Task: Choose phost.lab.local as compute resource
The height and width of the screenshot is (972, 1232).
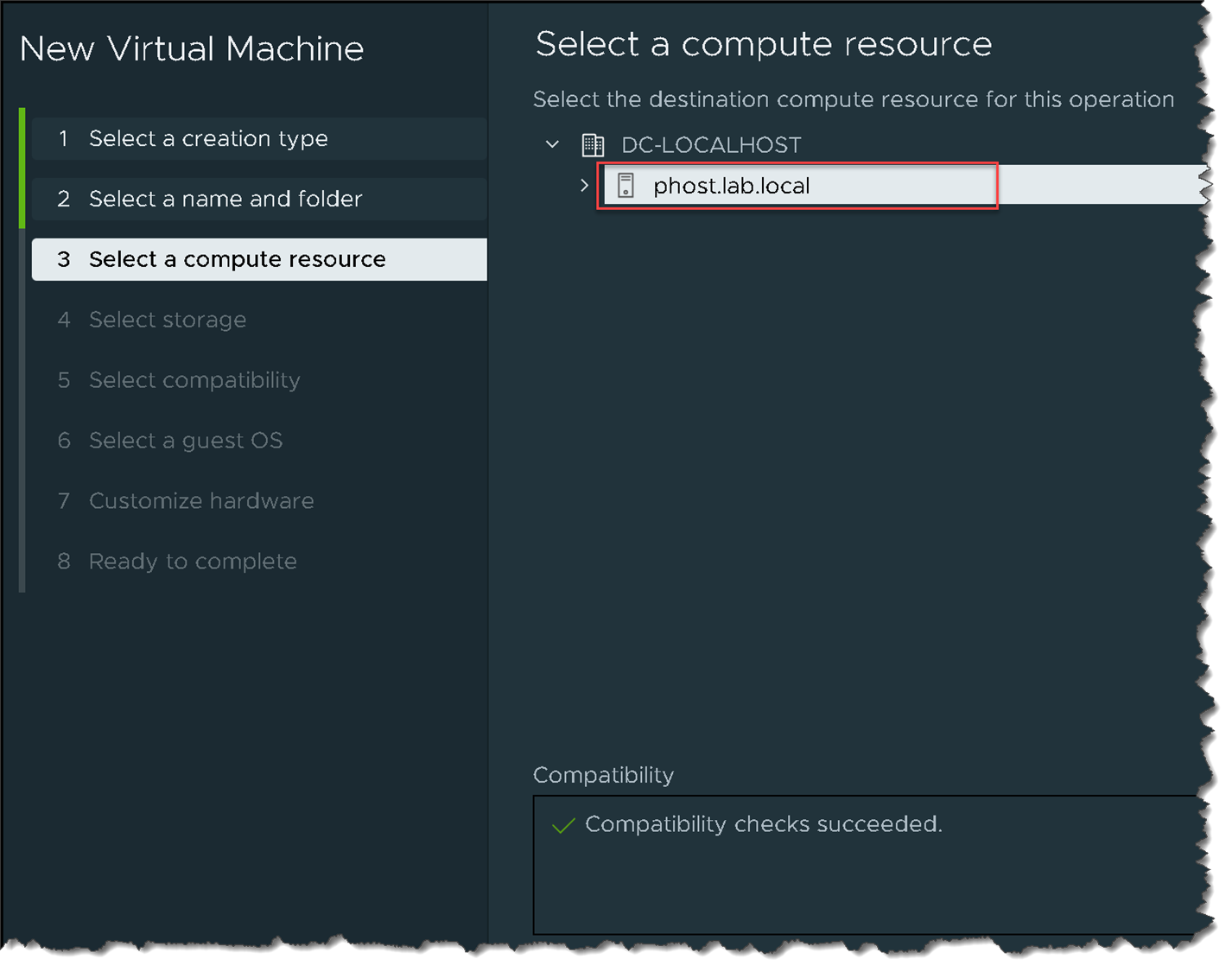Action: tap(731, 186)
